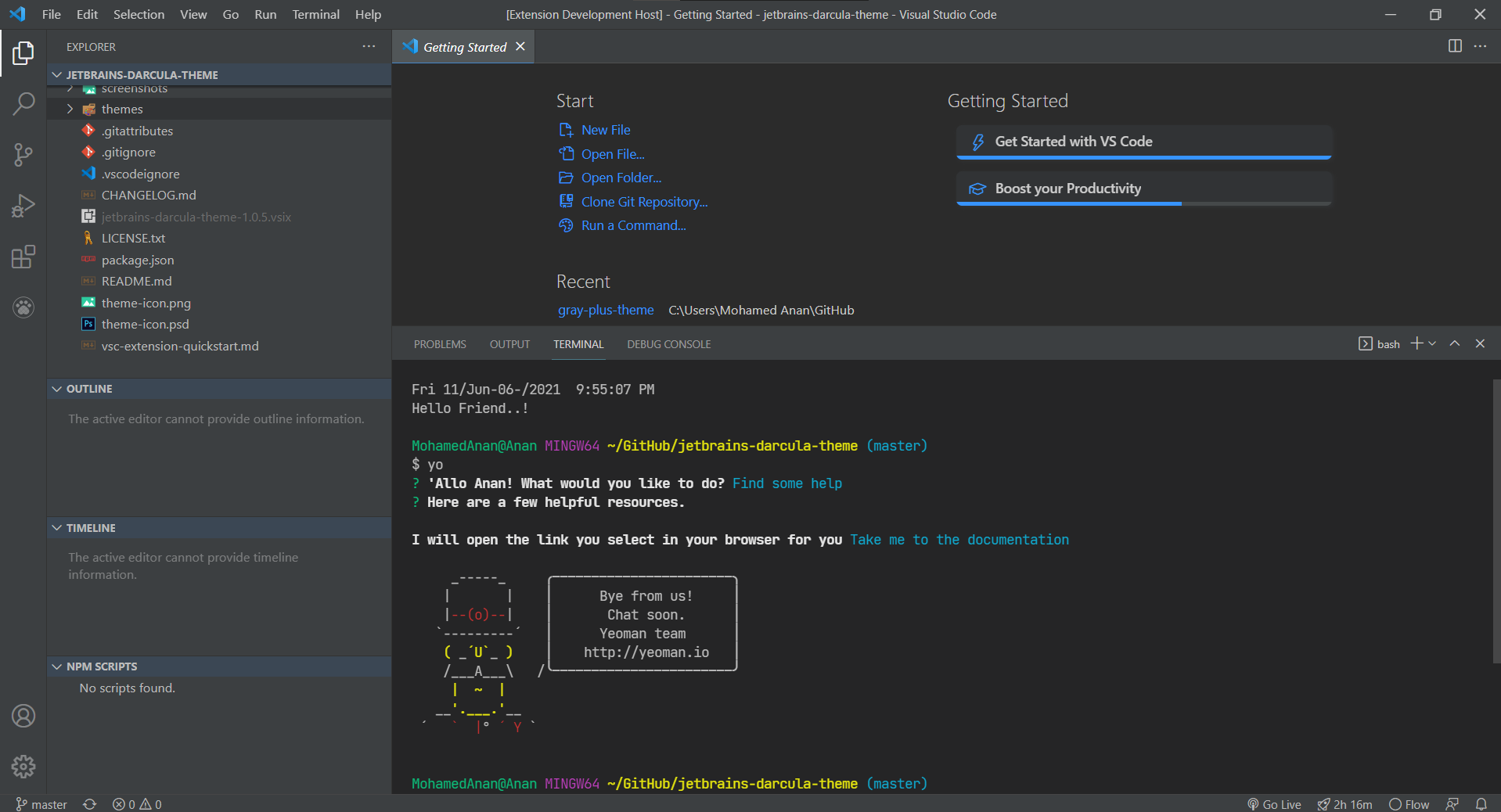Image resolution: width=1501 pixels, height=812 pixels.
Task: Switch to the PROBLEMS tab
Action: pyautogui.click(x=440, y=344)
